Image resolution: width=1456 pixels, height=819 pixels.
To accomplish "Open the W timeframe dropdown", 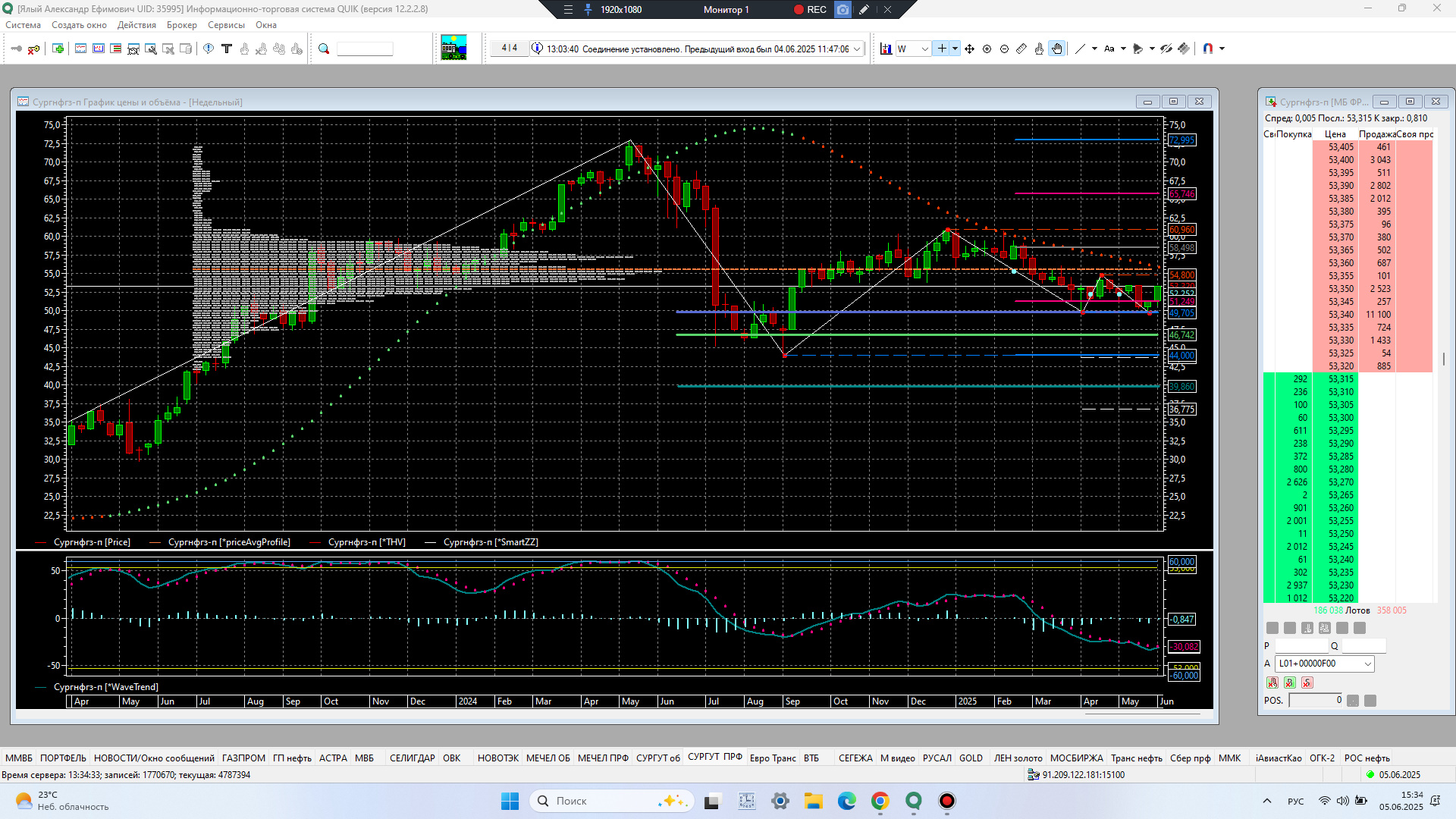I will 924,49.
